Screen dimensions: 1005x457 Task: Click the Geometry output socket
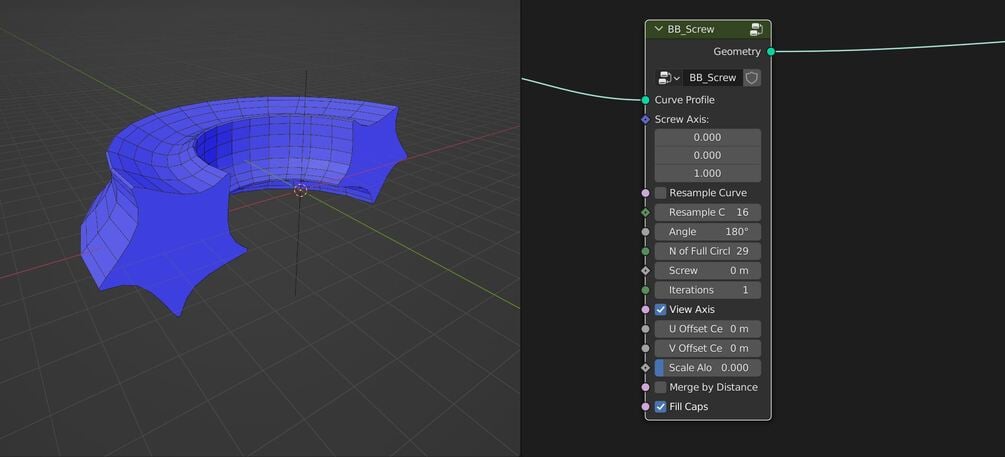(x=771, y=51)
